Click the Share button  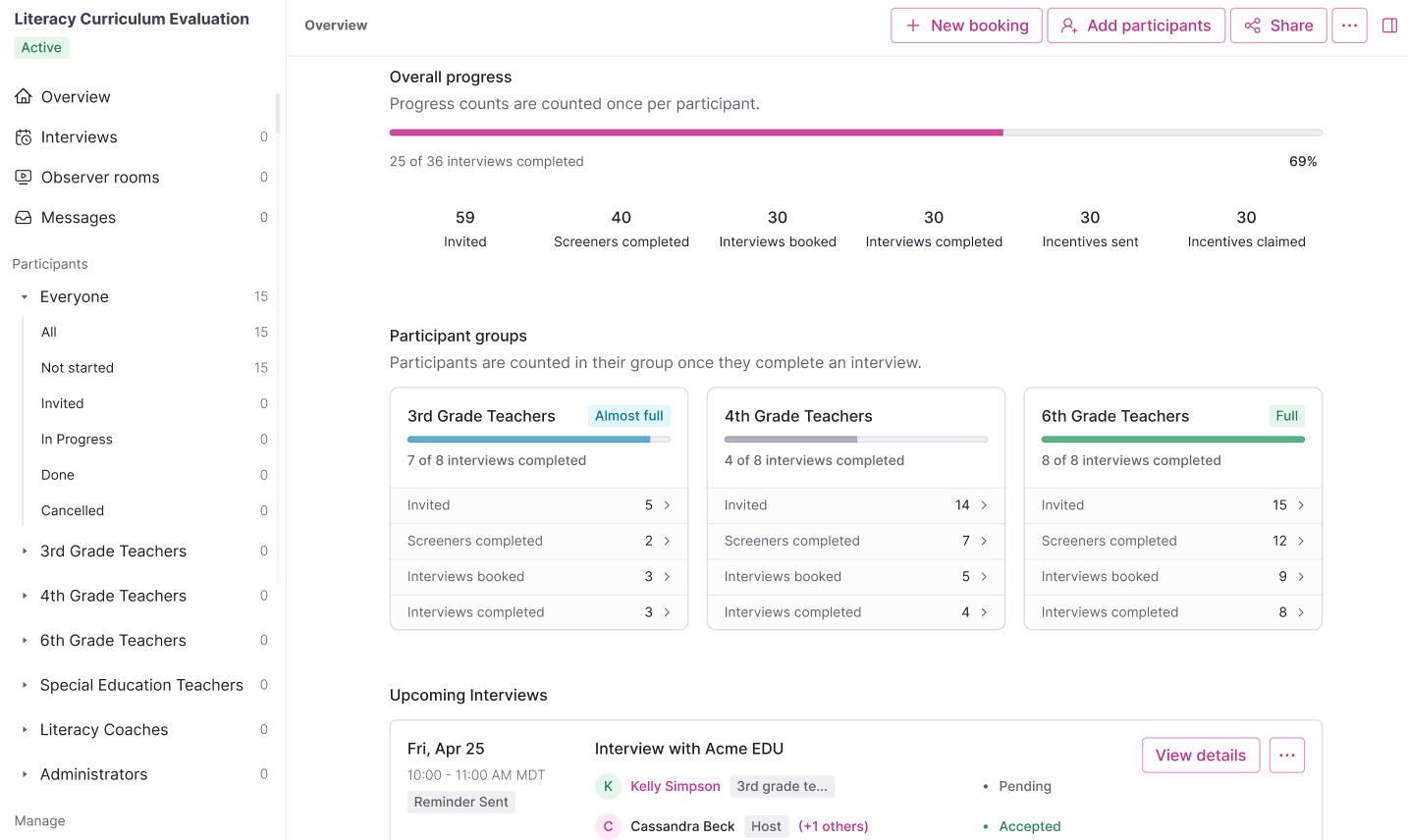pyautogui.click(x=1278, y=26)
